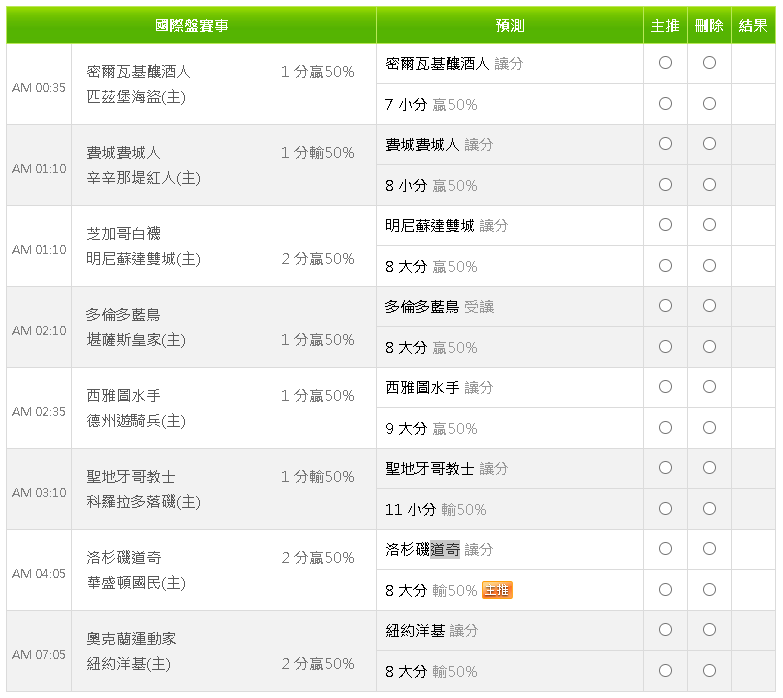The image size is (783, 698).
Task: Click the 主推 column header
Action: [x=665, y=25]
